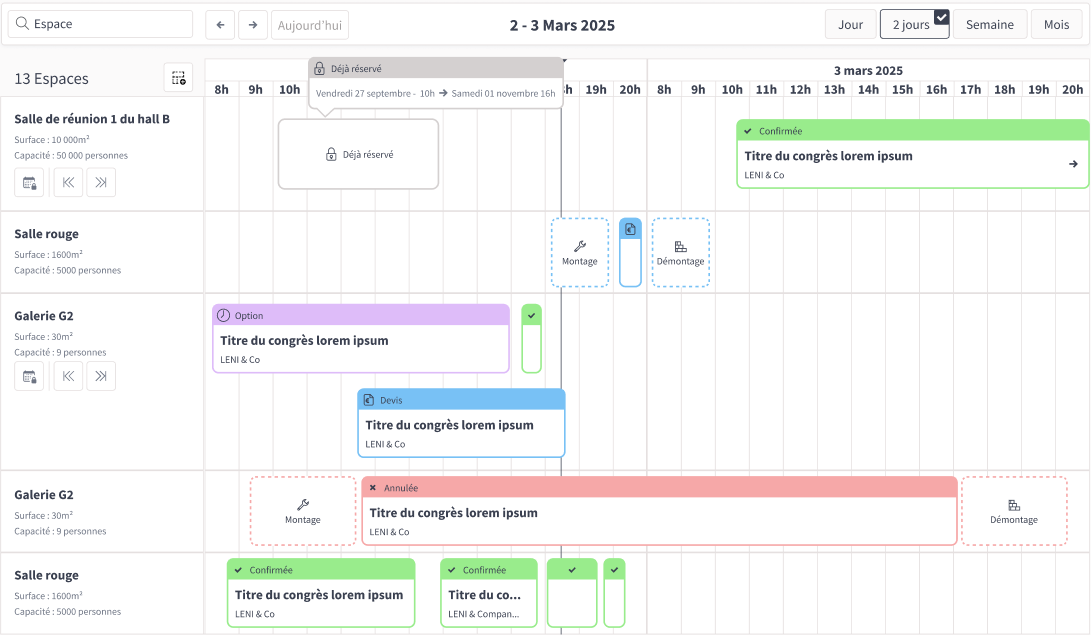
Task: Click the Déjà réservé block in the timeline
Action: click(358, 154)
